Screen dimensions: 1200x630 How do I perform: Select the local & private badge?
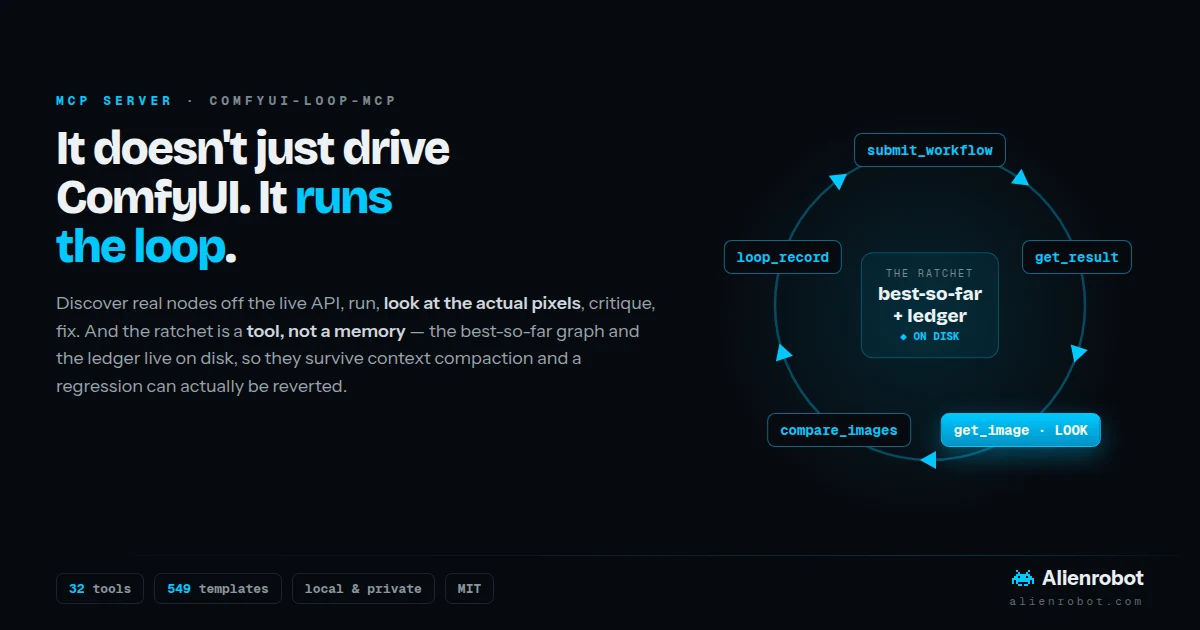point(363,589)
